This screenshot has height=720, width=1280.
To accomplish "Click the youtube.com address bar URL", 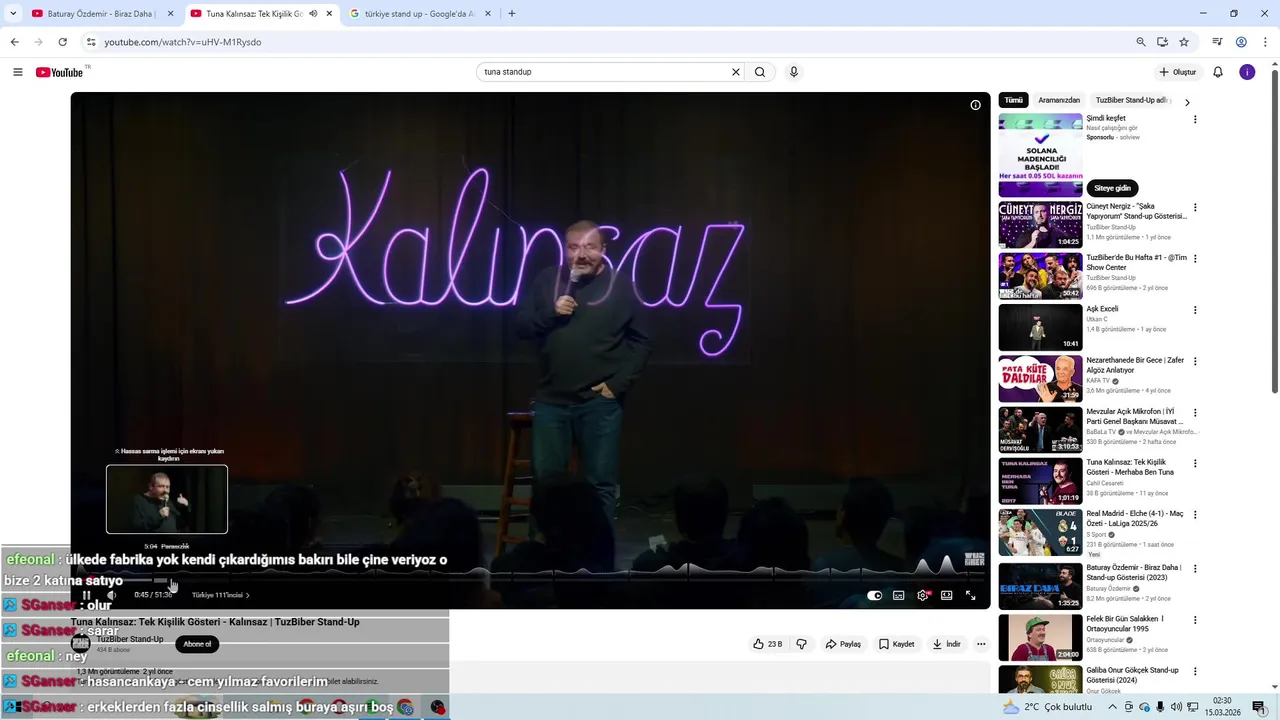I will point(183,42).
